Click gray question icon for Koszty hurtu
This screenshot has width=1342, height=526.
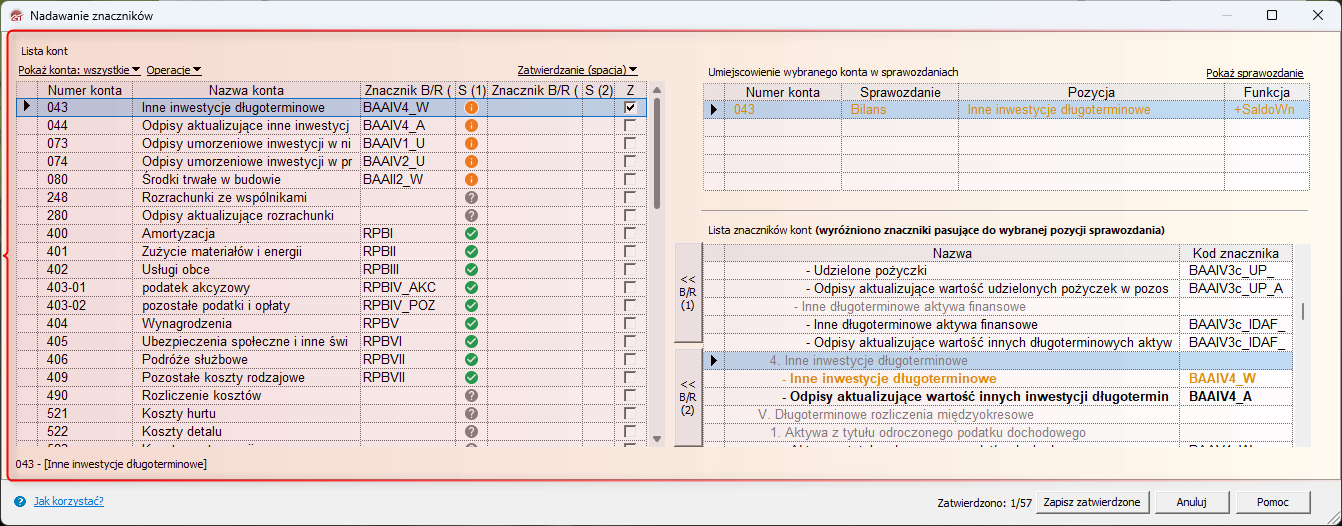[x=471, y=413]
